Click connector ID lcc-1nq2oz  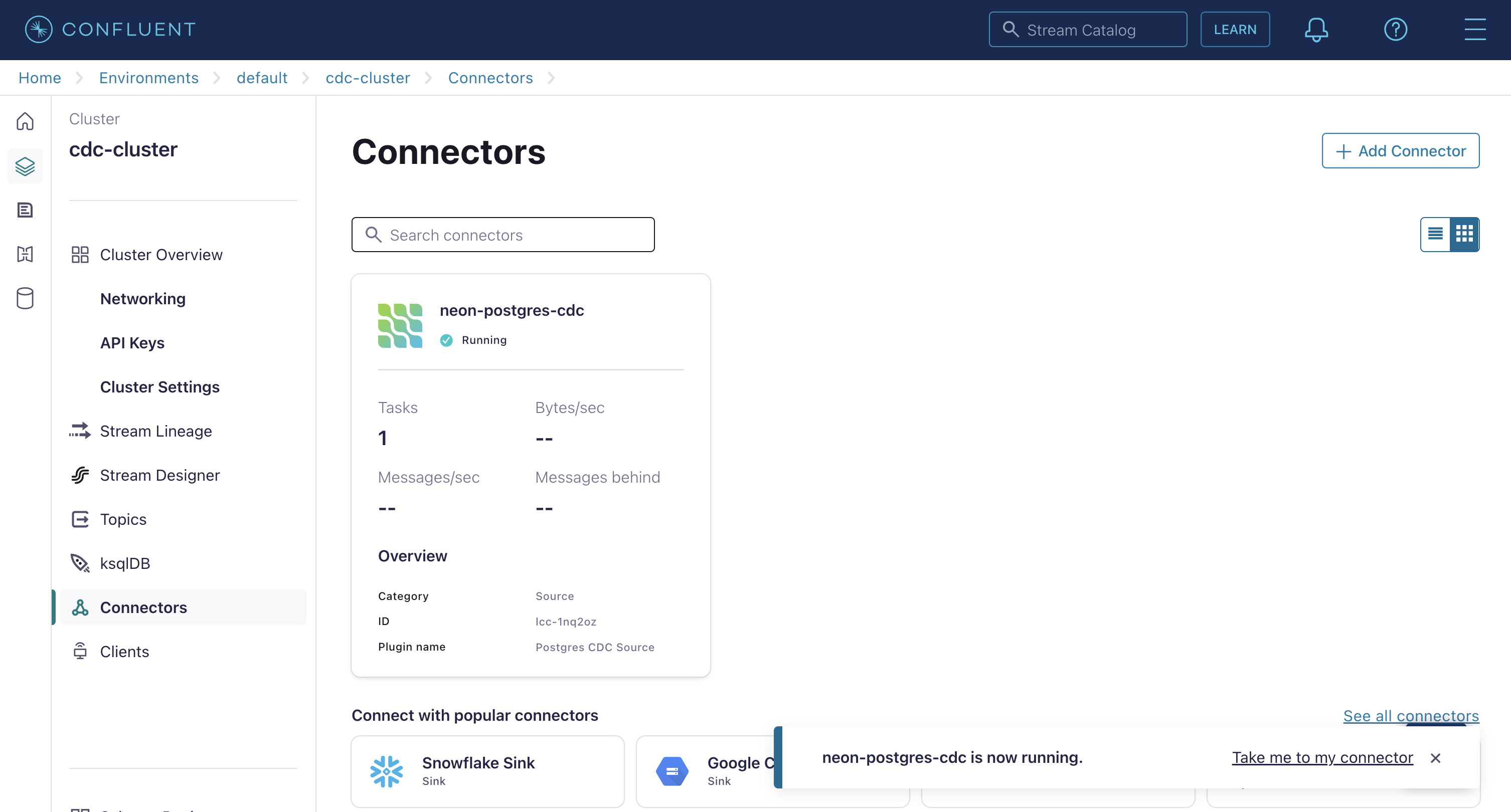click(566, 622)
